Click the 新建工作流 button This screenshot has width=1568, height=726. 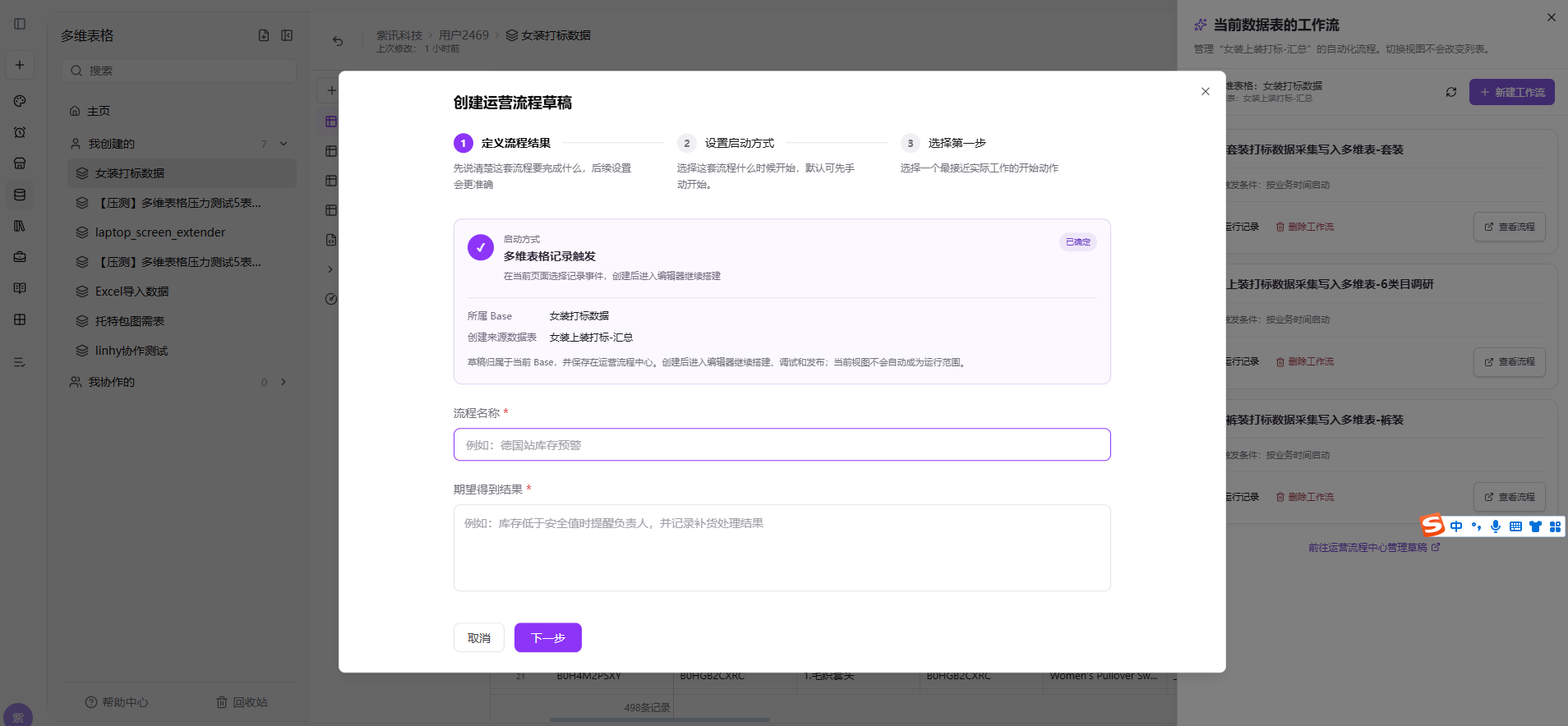[x=1512, y=92]
